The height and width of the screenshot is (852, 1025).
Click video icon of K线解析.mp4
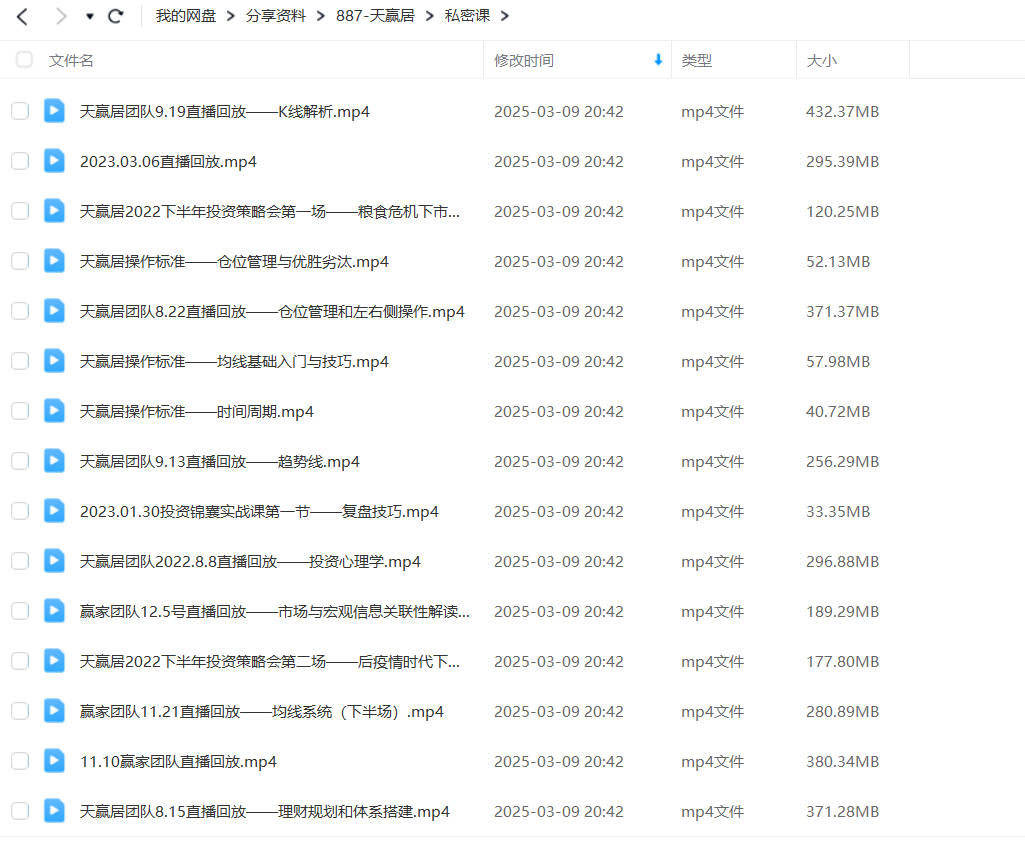tap(54, 111)
